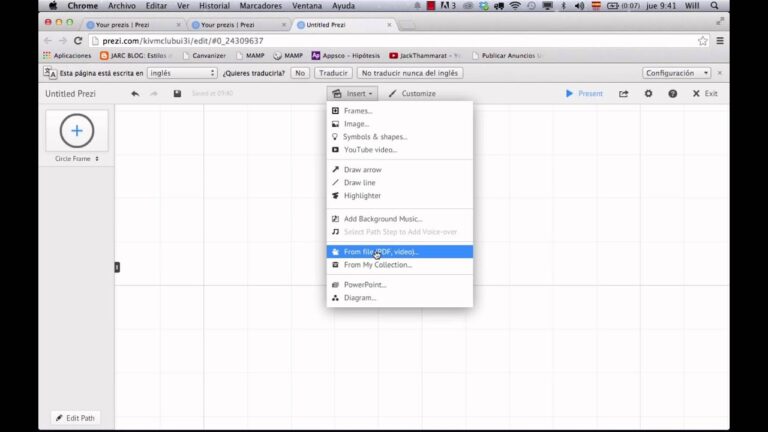Click the browser back arrow
Screen dimensions: 768x432
click(48, 41)
